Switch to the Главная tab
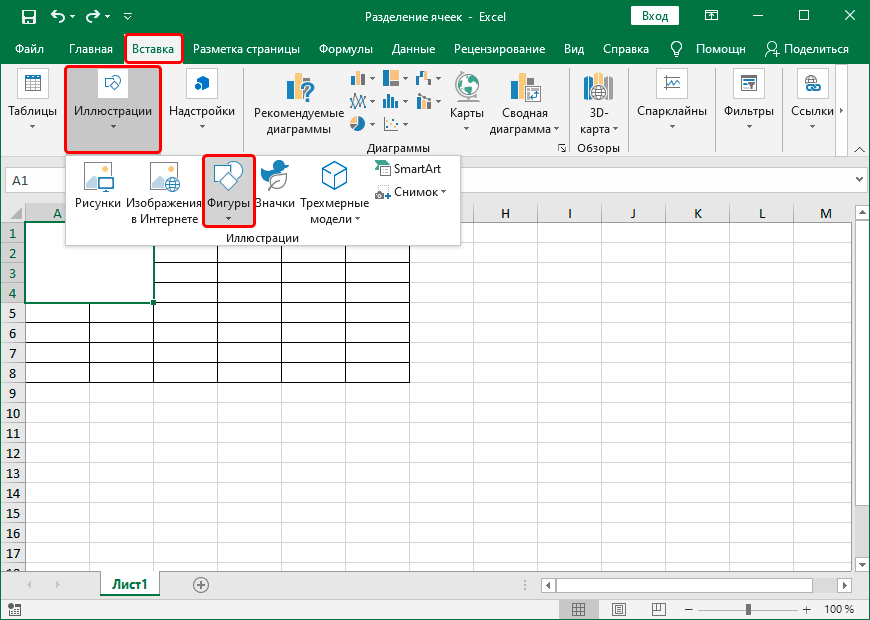The image size is (870, 620). pyautogui.click(x=91, y=49)
